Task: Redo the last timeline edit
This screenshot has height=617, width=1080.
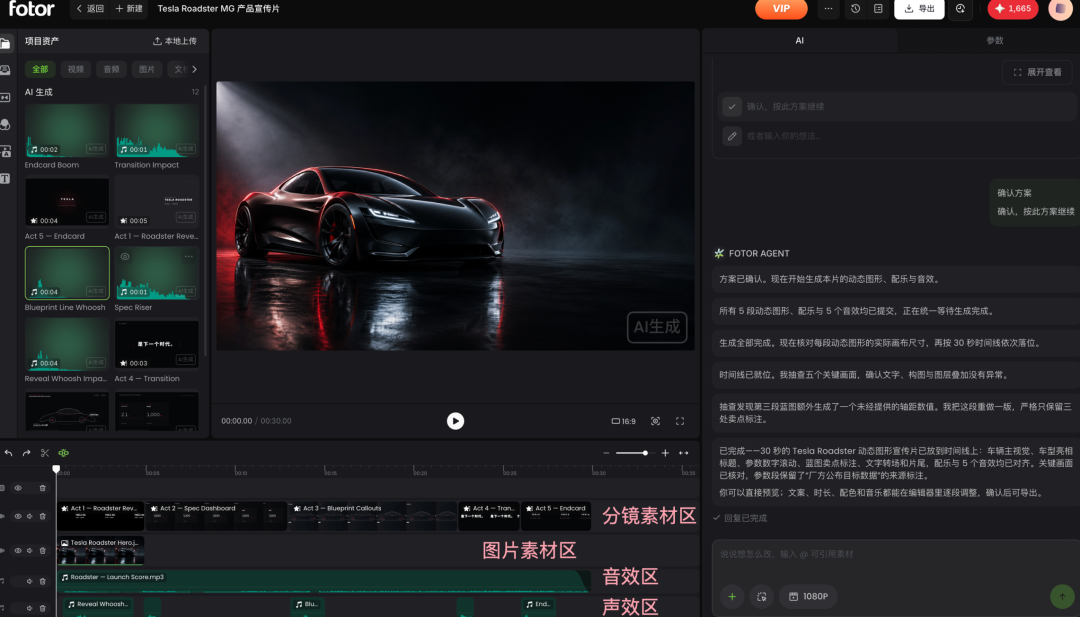Action: 26,452
